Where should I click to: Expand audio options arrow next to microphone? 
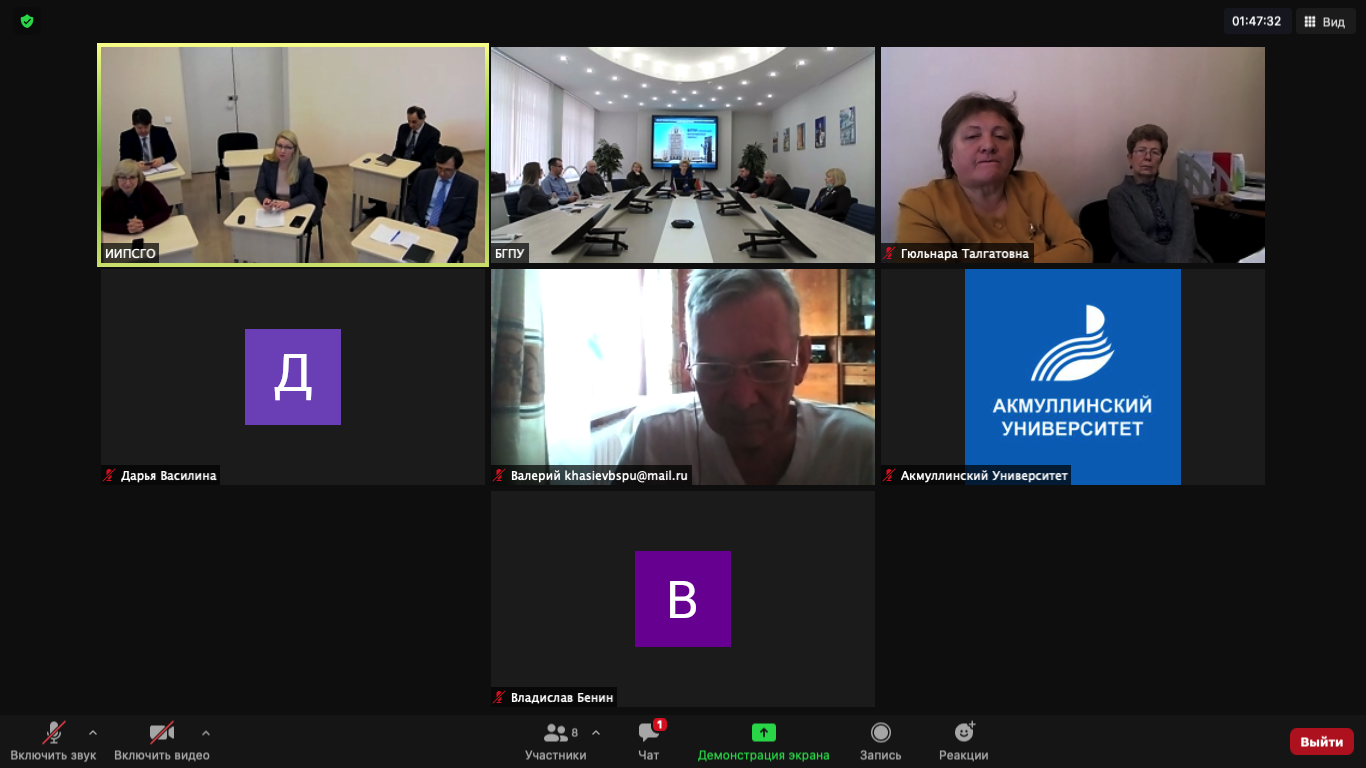(93, 732)
